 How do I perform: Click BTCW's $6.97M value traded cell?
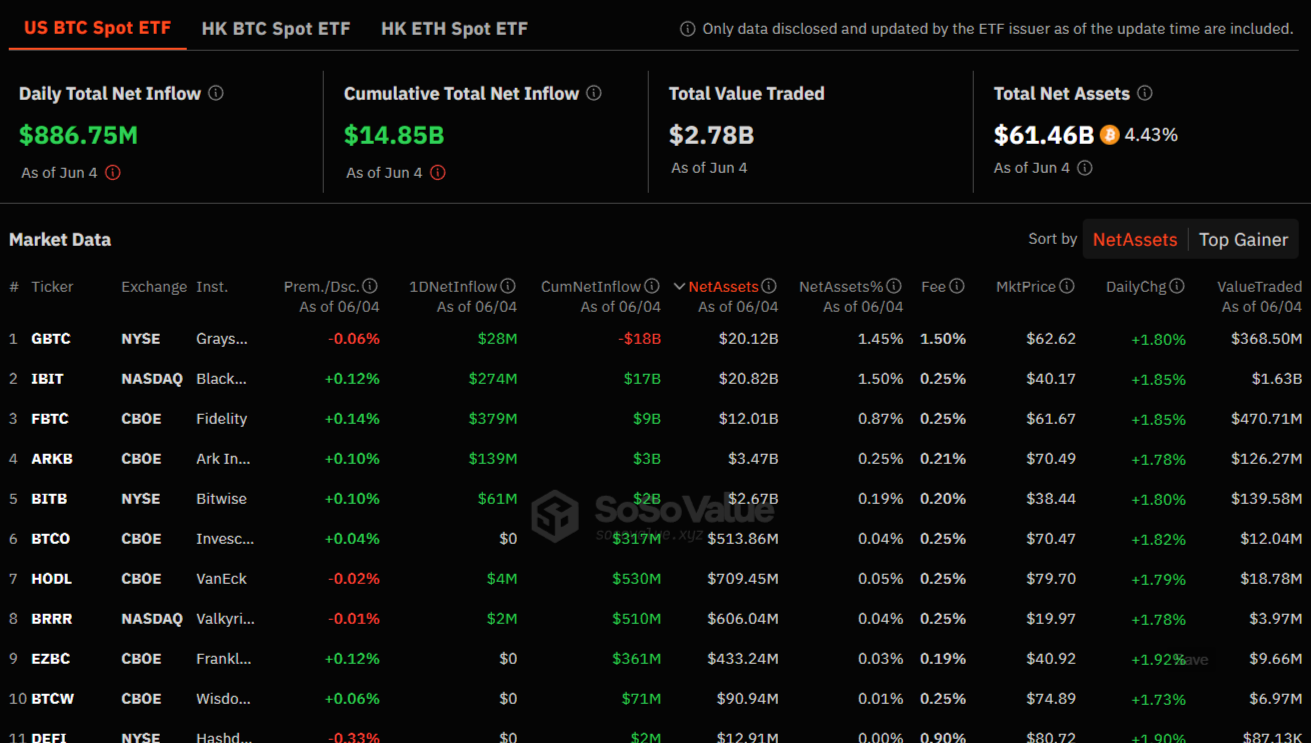(x=1274, y=699)
